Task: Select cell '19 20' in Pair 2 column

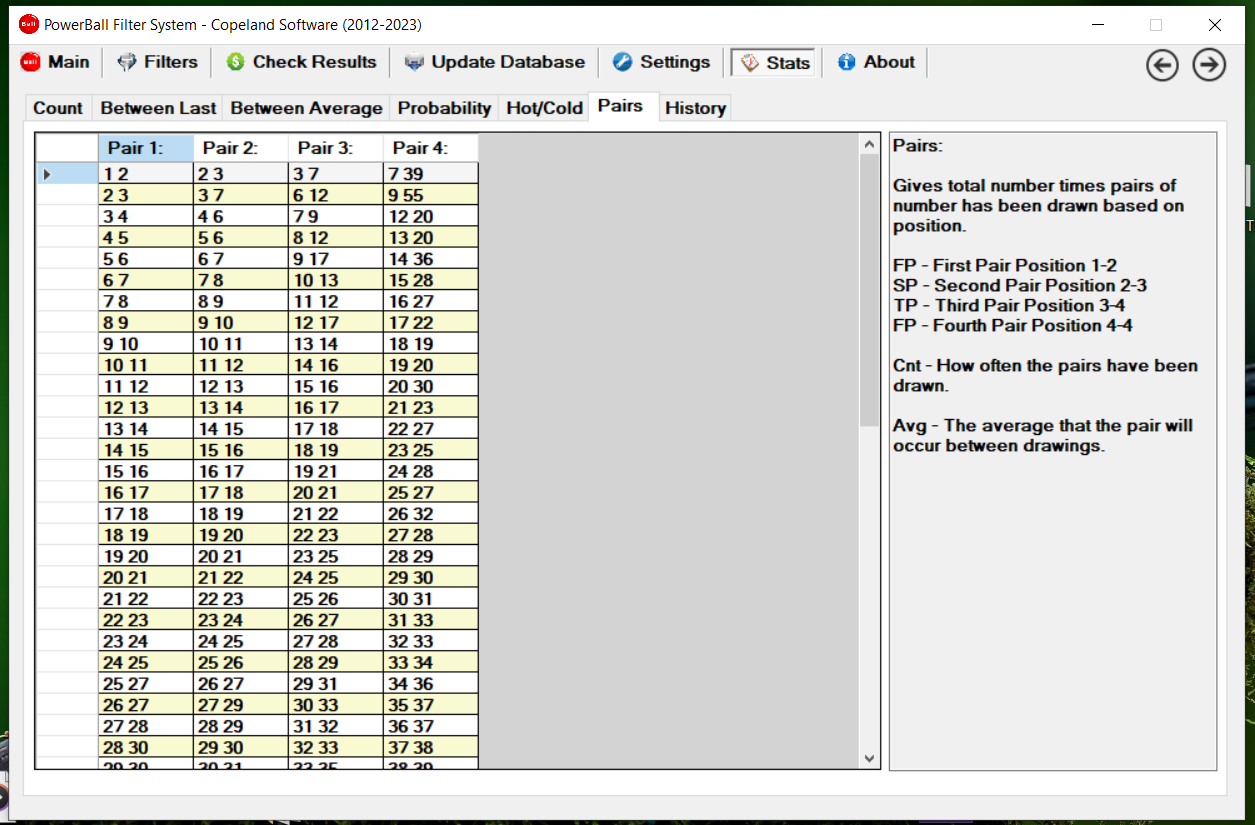Action: tap(241, 535)
